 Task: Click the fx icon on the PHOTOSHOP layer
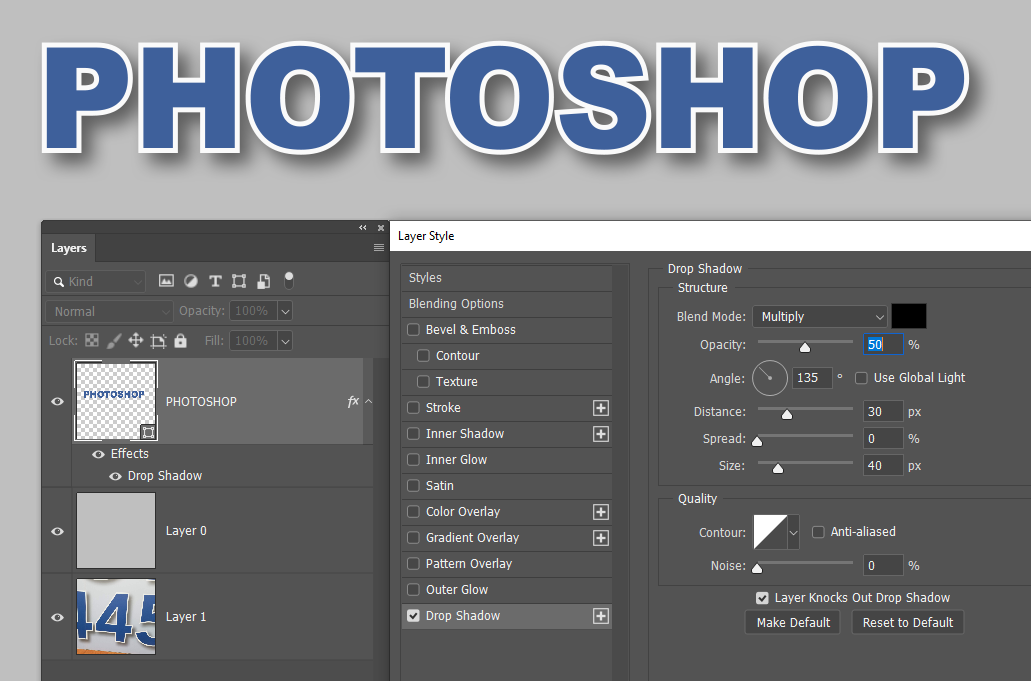coord(352,401)
